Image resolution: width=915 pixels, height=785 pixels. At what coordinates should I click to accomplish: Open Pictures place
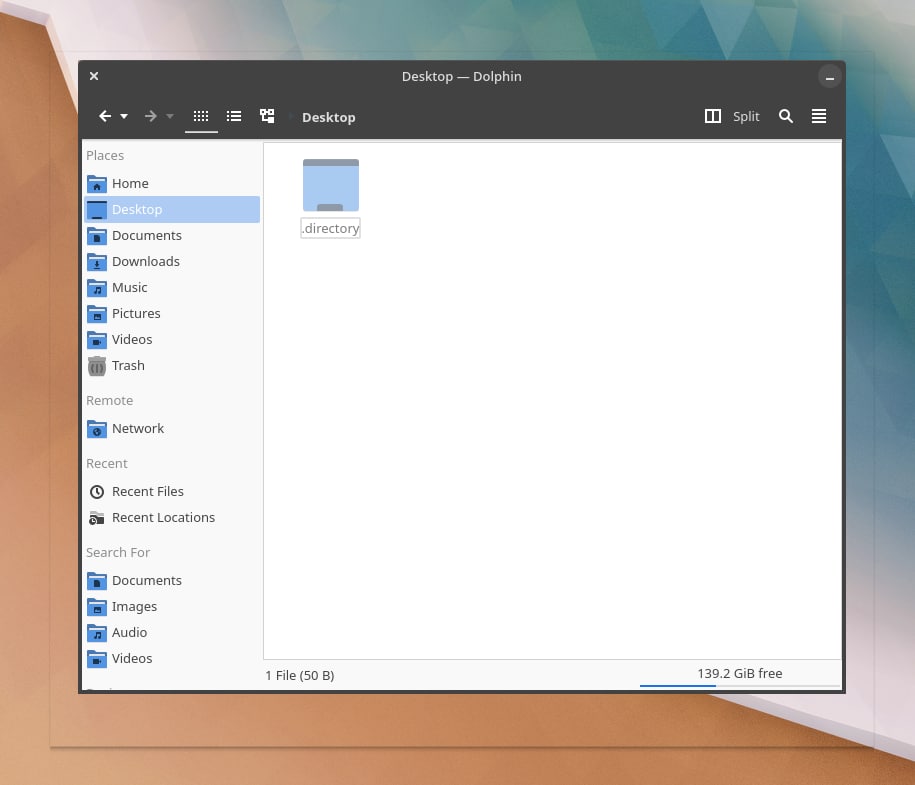172,313
